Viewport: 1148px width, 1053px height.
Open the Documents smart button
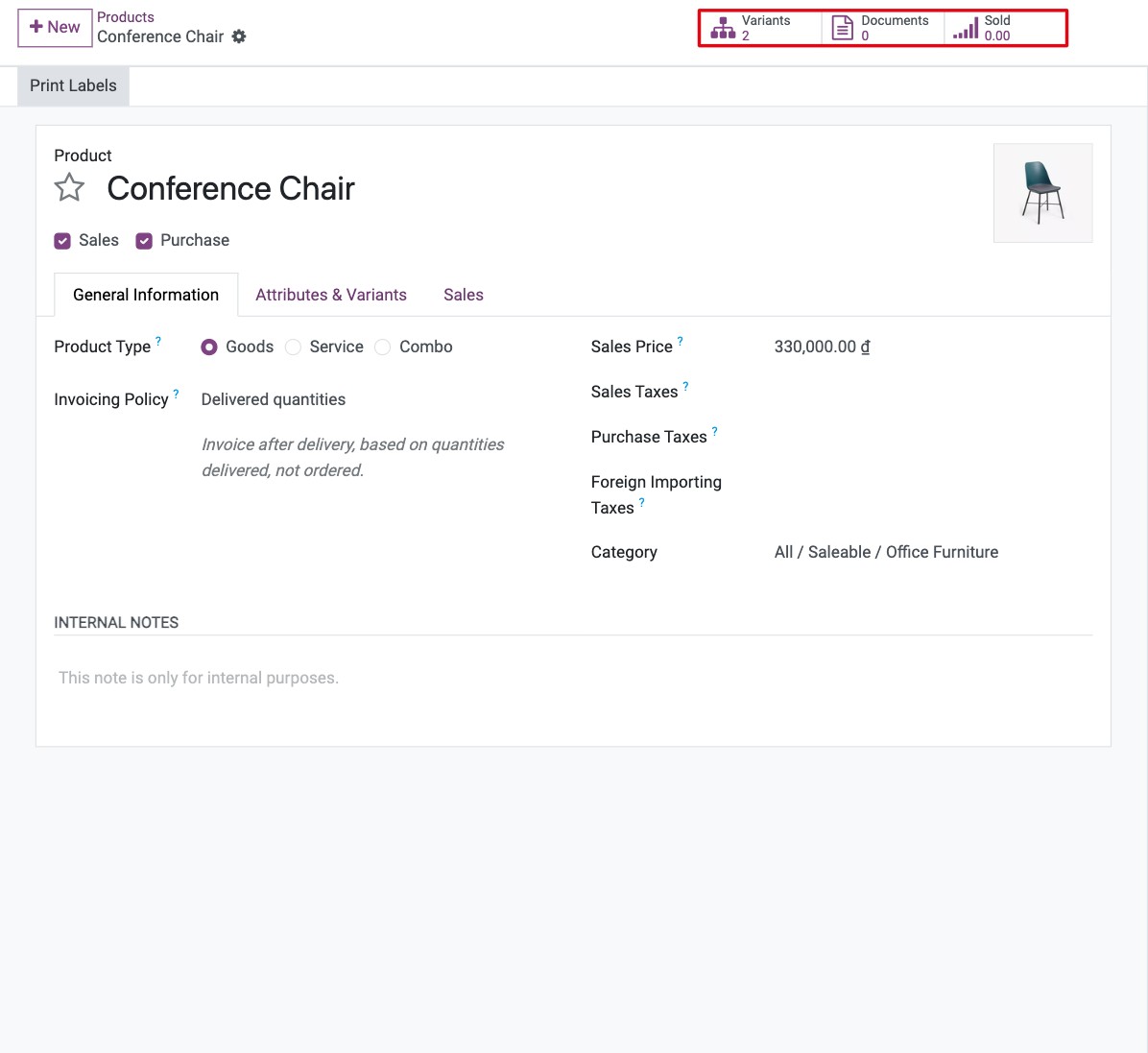coord(882,28)
